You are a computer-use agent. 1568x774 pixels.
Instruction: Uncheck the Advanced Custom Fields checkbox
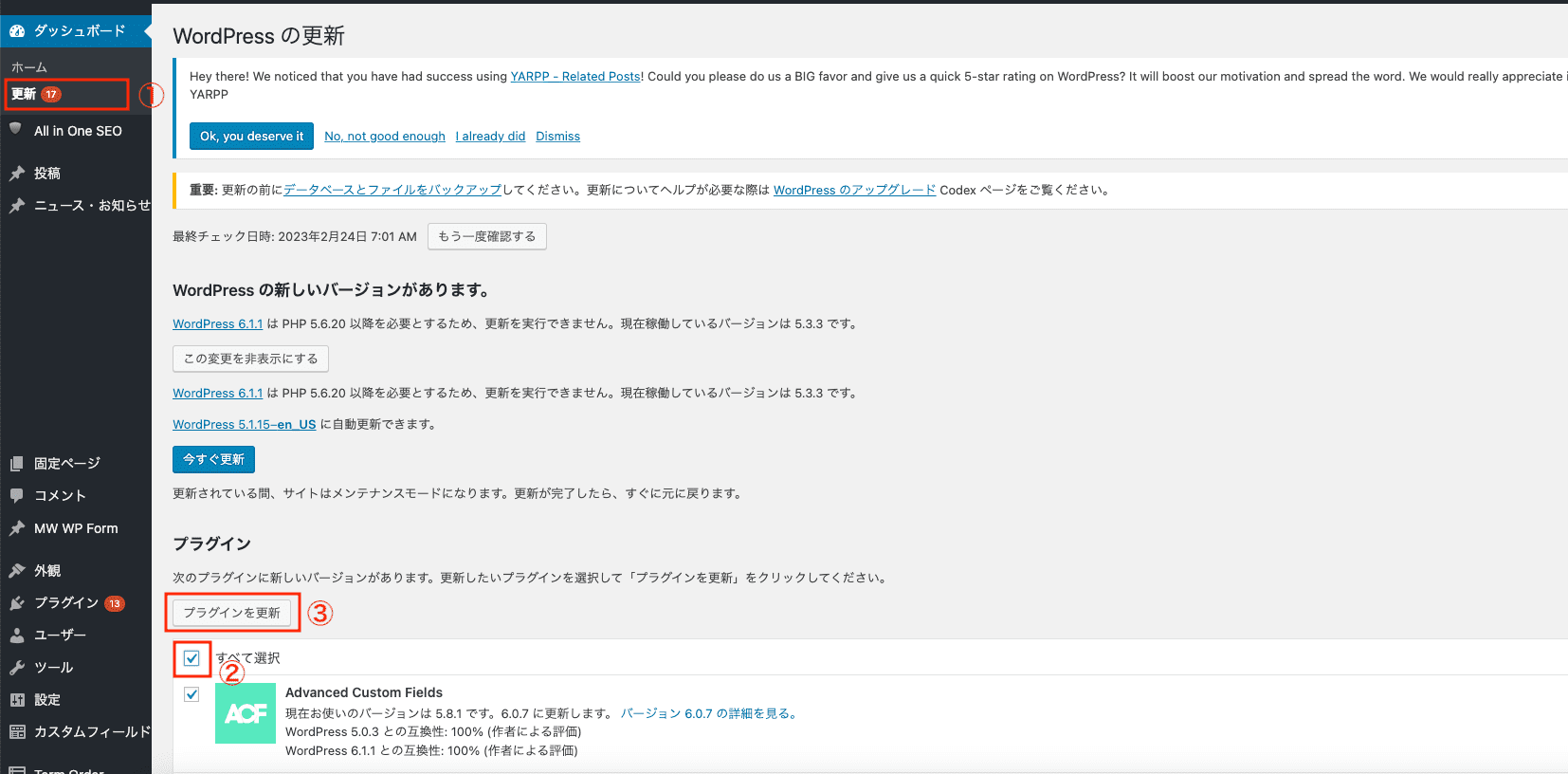[191, 694]
